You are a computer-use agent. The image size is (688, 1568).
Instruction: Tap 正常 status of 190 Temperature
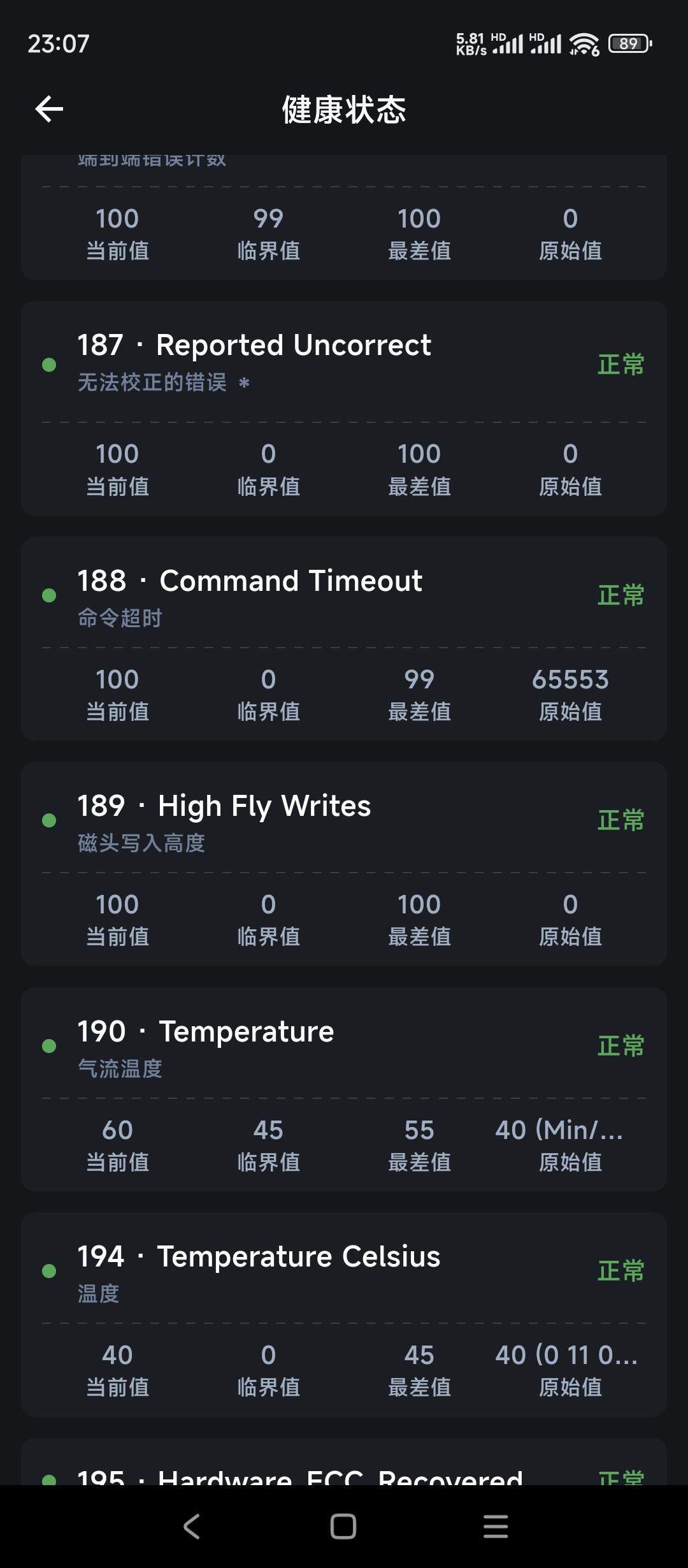[x=621, y=1046]
